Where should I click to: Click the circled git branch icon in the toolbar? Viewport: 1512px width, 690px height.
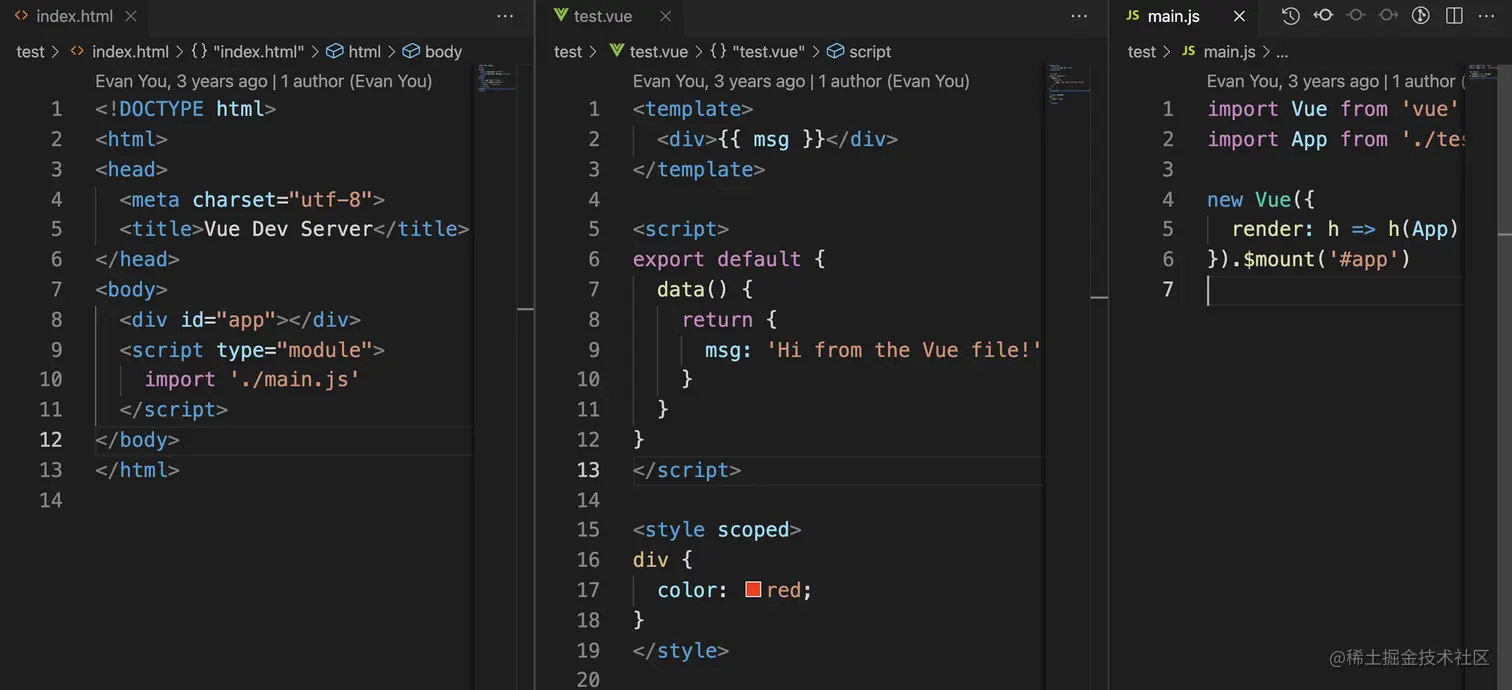point(1420,16)
